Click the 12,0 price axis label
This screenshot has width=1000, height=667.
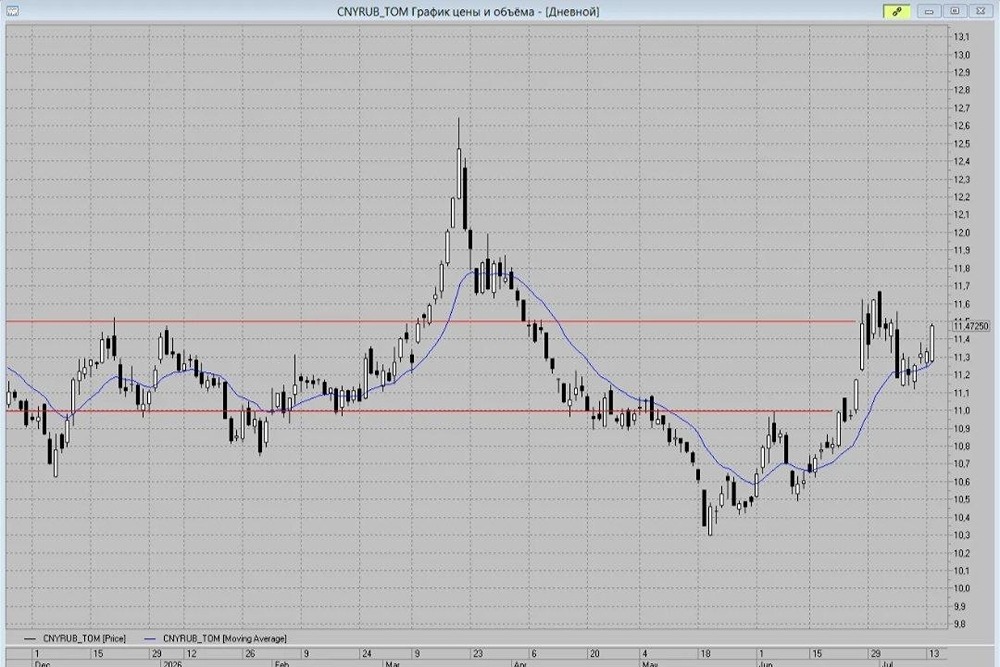(962, 233)
